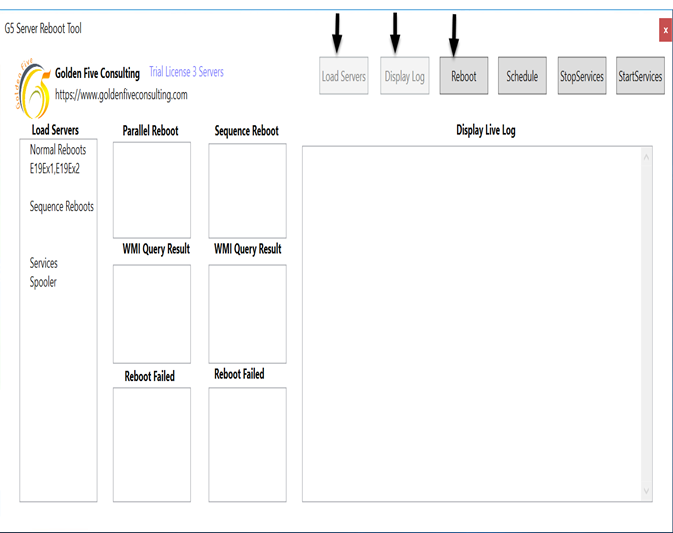Screen dimensions: 673x533
Task: Select the Spooler service entry
Action: pyautogui.click(x=43, y=282)
